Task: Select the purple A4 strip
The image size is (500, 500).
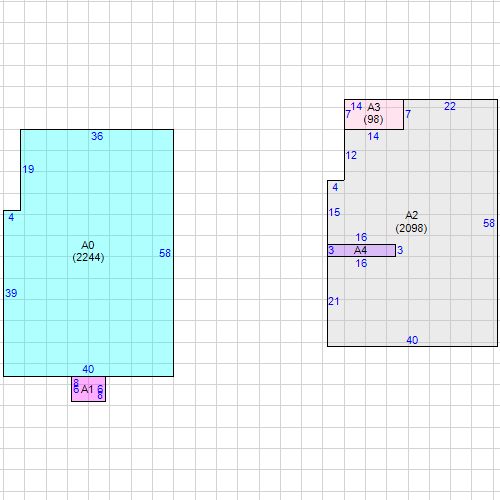Action: click(362, 250)
